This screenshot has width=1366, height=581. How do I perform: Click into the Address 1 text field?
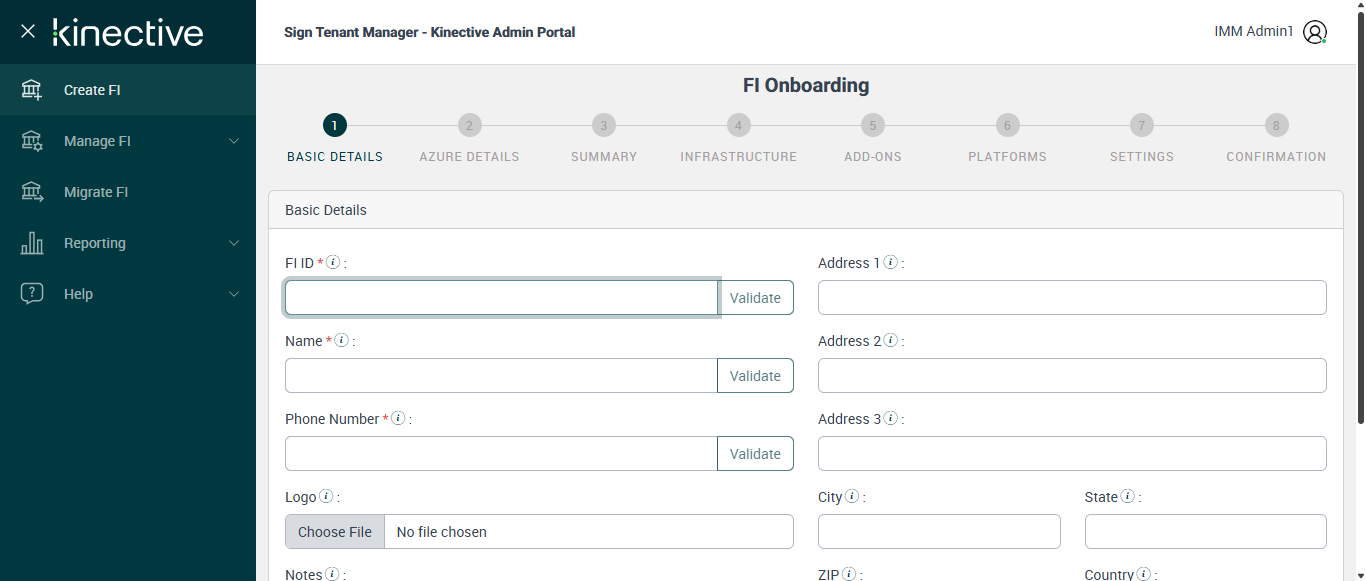click(x=1072, y=298)
